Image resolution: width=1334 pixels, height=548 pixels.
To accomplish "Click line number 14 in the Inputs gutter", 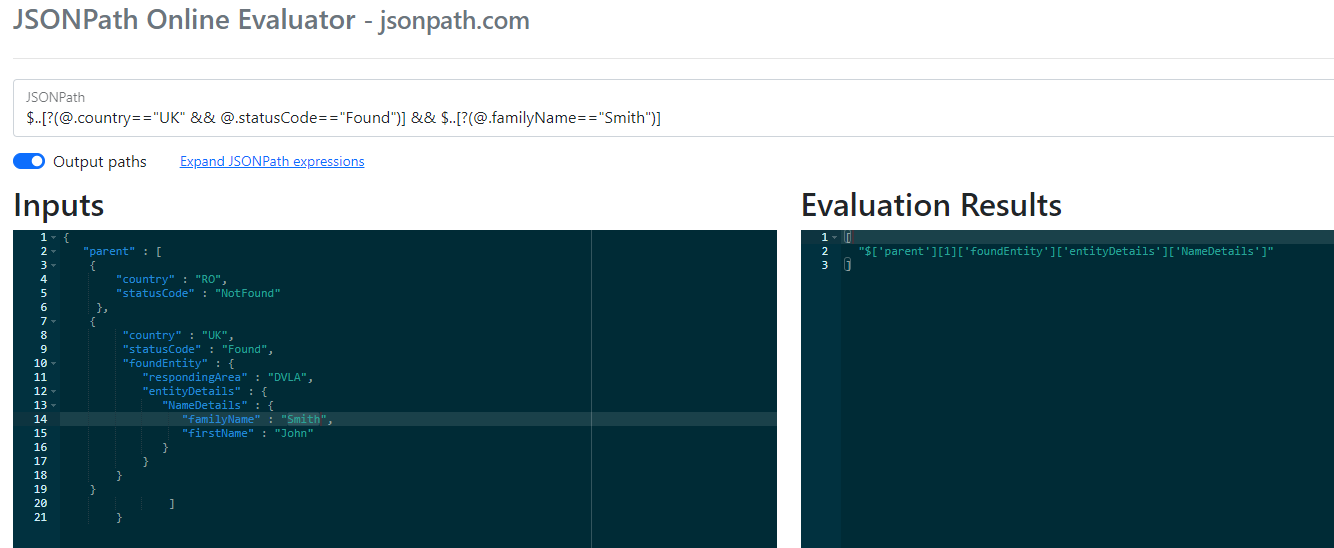I will tap(40, 419).
